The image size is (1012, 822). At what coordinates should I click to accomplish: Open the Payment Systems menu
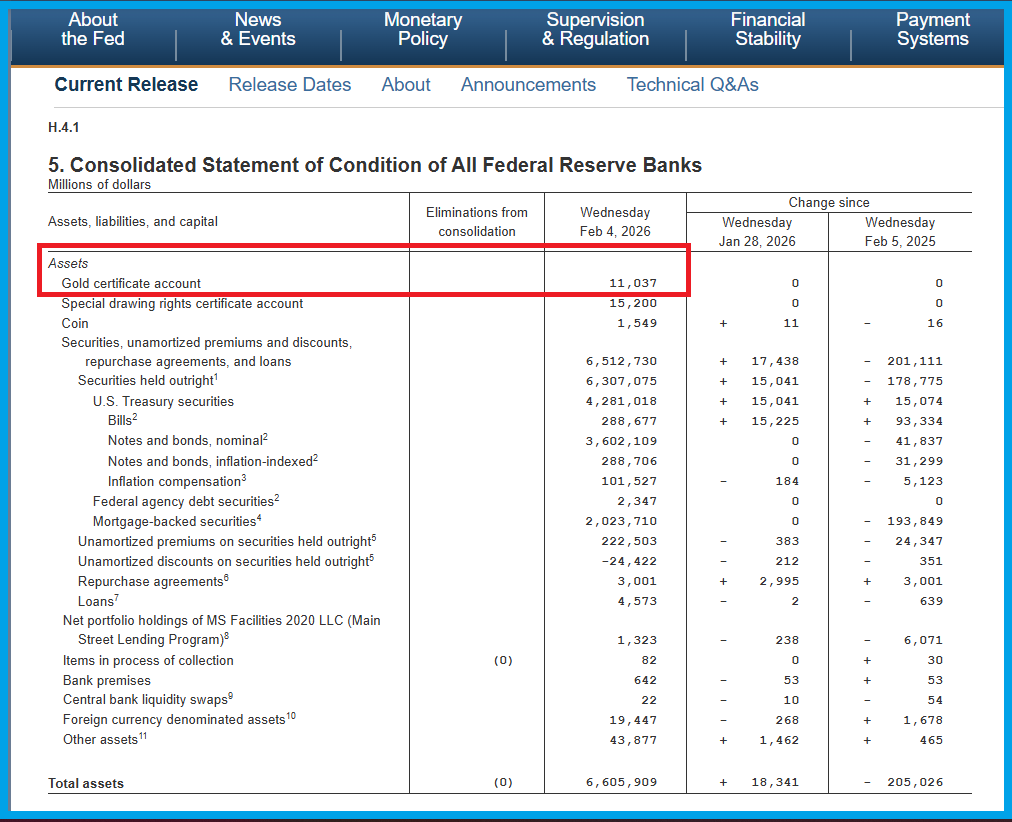click(x=931, y=30)
